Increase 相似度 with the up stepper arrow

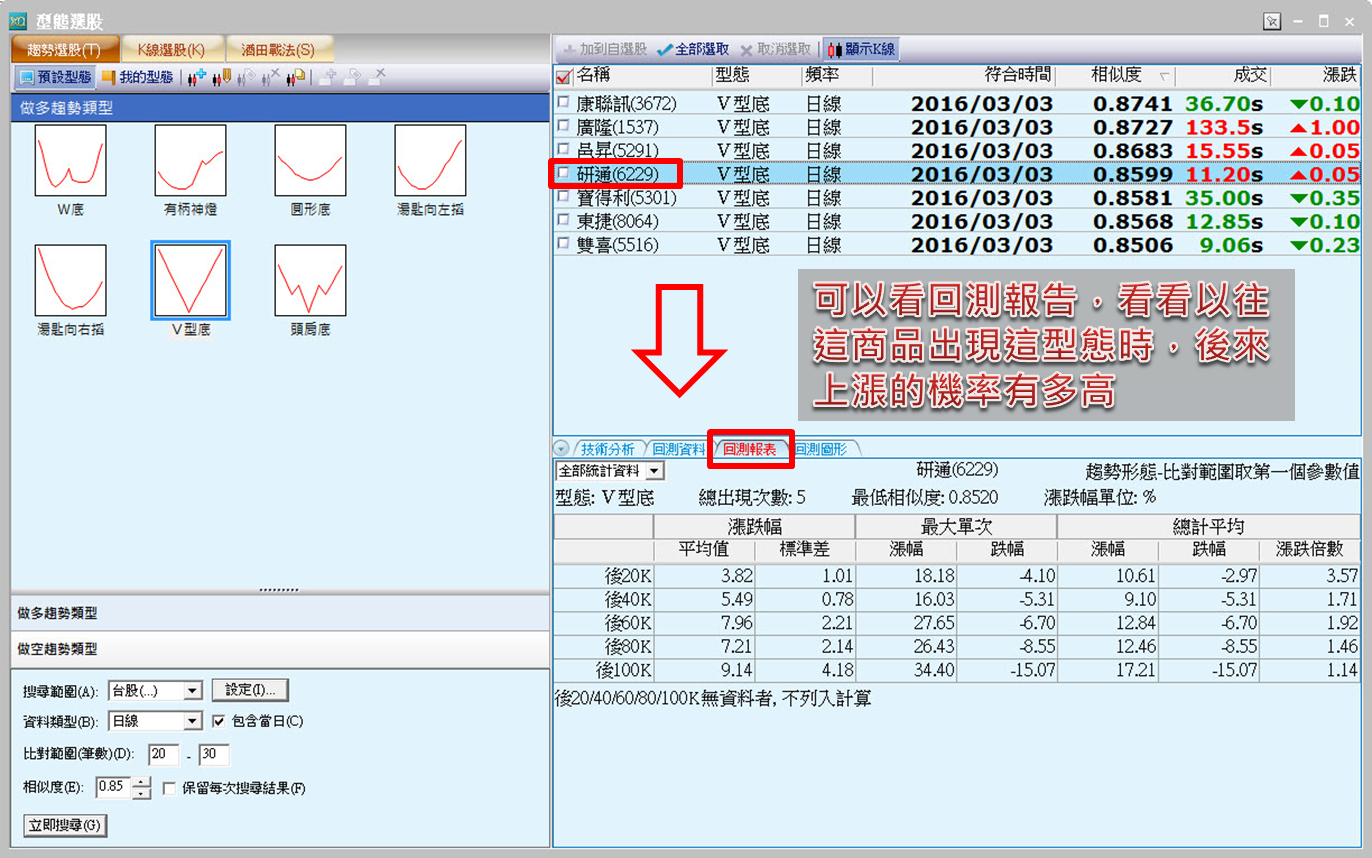[142, 782]
